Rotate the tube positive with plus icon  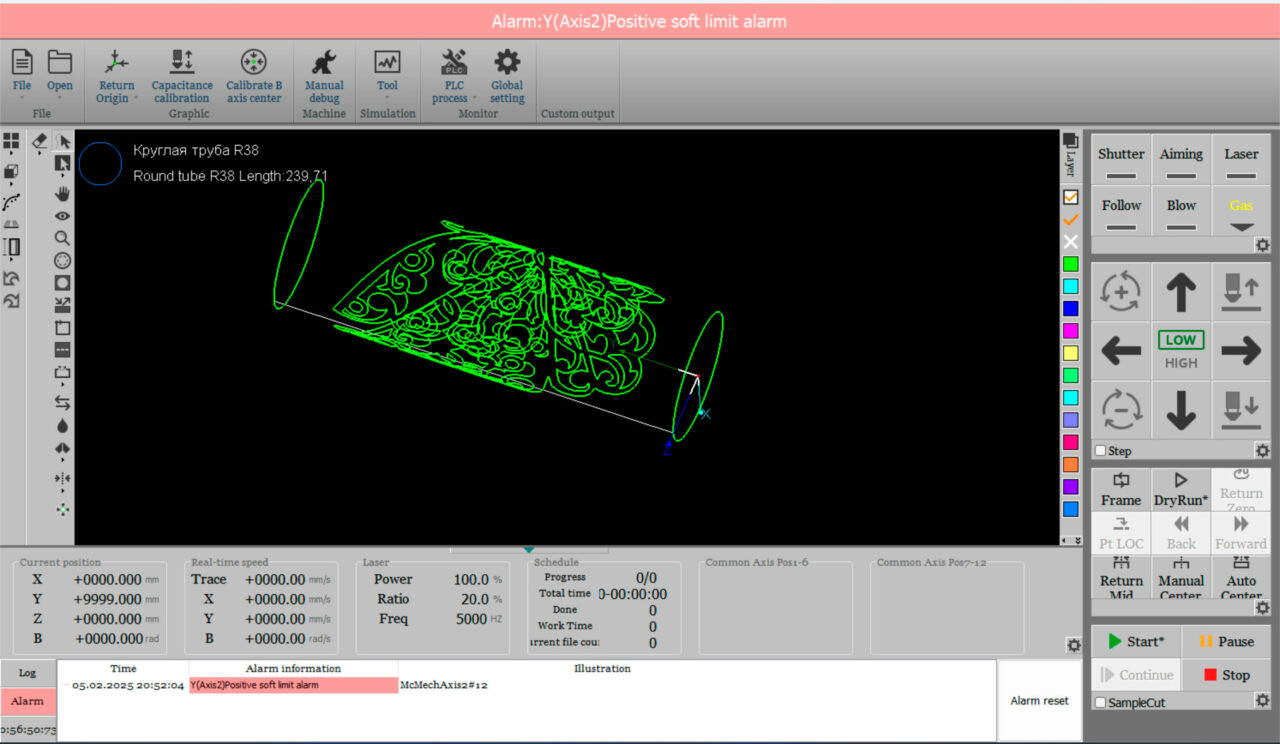coord(1121,293)
